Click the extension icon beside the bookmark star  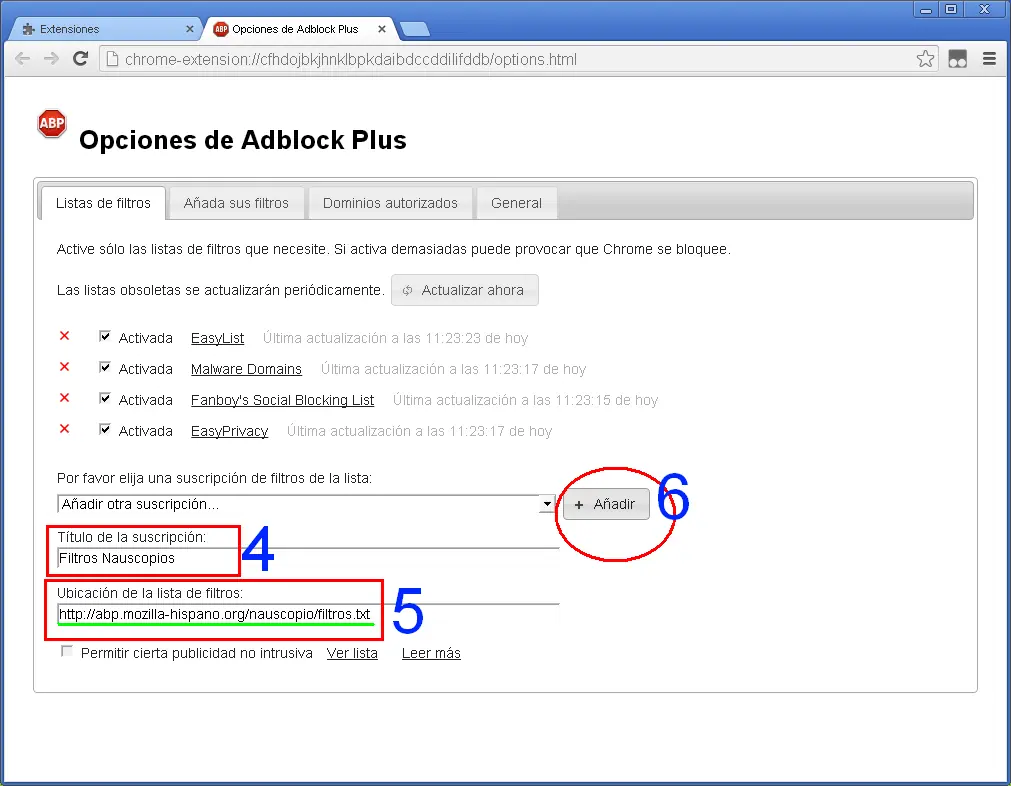(x=957, y=59)
